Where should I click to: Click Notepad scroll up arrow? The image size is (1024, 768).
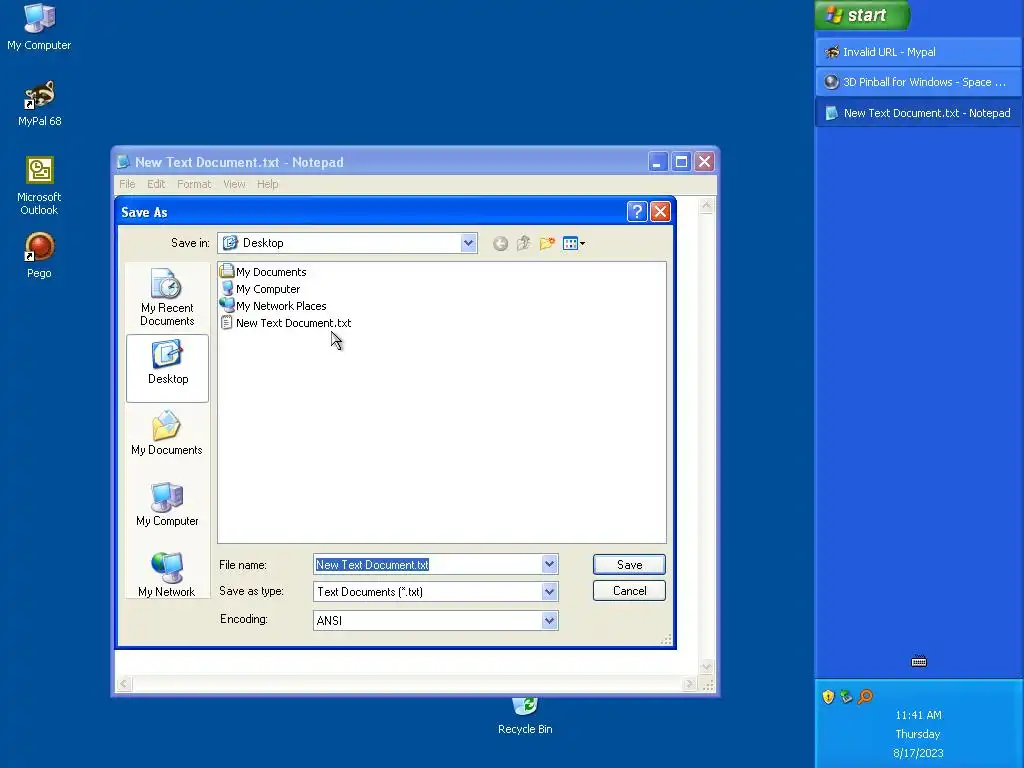pos(707,206)
